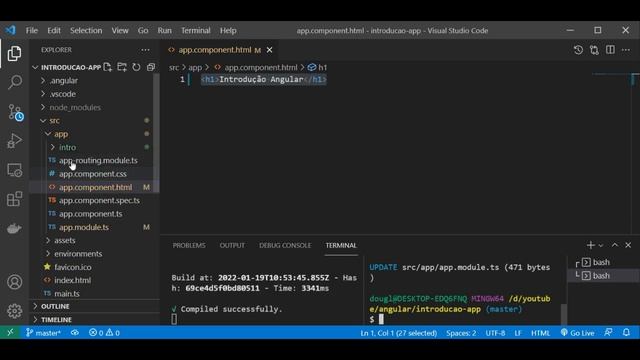Open feedback icon in status bar
640x360 pixels.
tap(608, 333)
